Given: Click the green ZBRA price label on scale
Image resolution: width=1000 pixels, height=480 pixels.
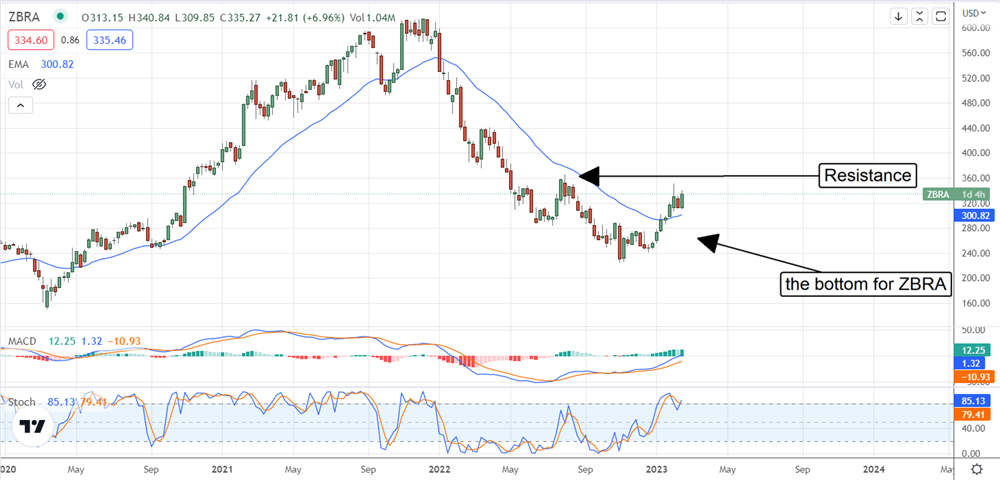Looking at the screenshot, I should (955, 194).
